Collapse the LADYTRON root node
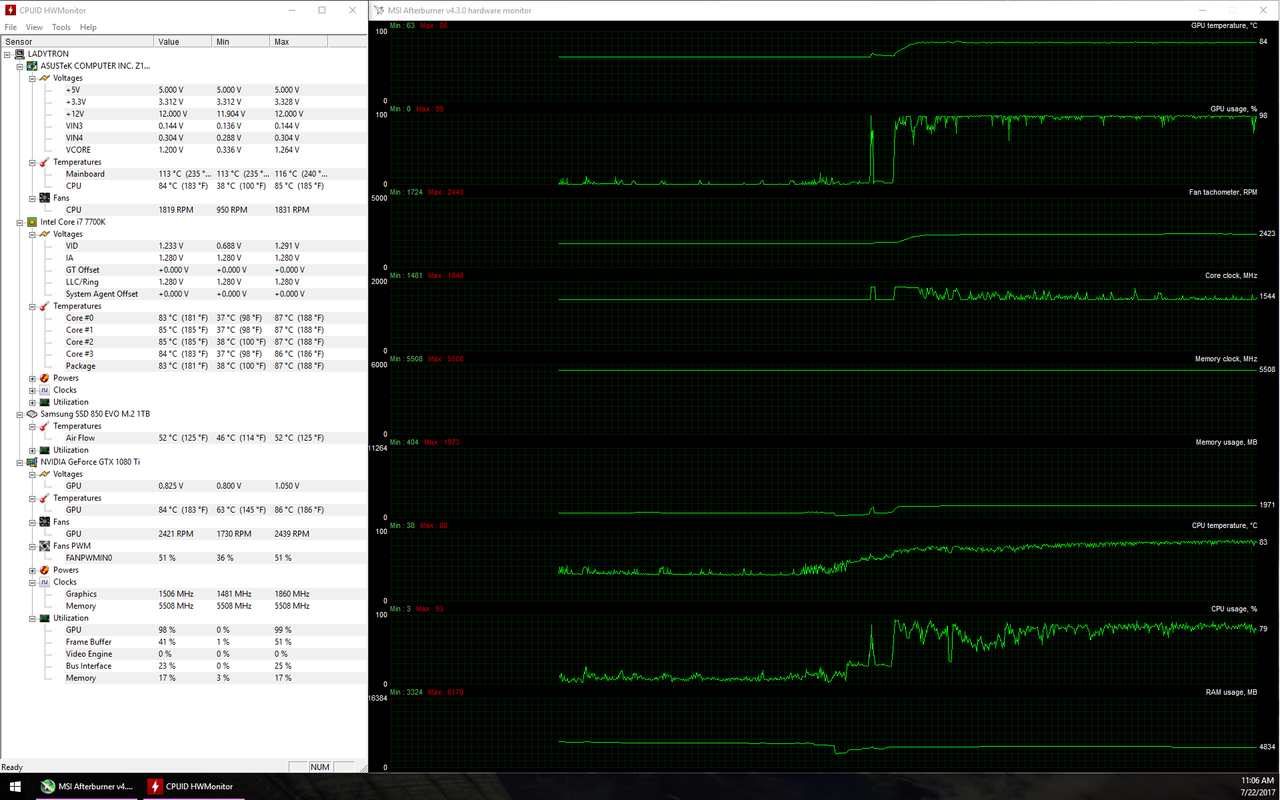1280x800 pixels. click(x=8, y=54)
